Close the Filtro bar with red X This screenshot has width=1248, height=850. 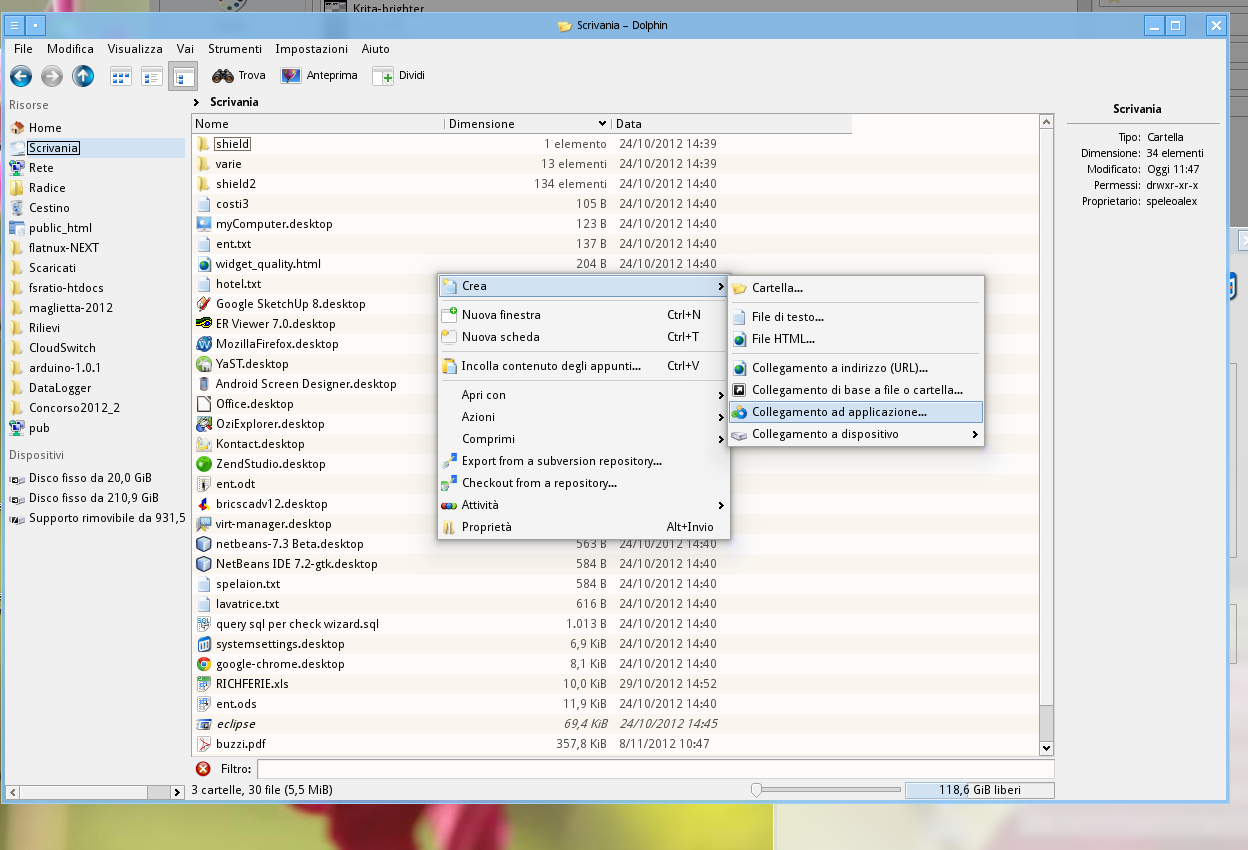pyautogui.click(x=203, y=769)
